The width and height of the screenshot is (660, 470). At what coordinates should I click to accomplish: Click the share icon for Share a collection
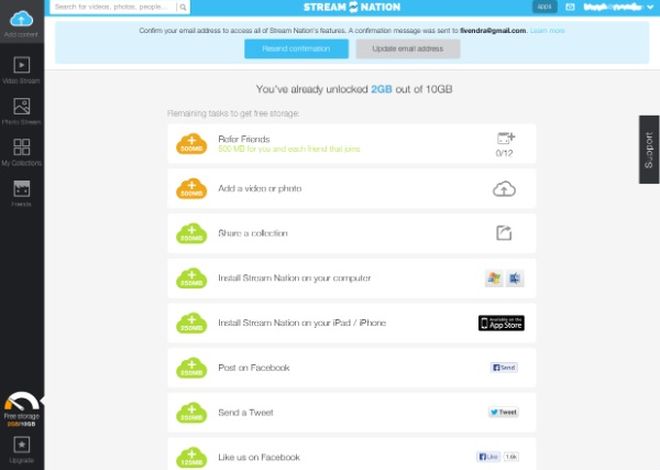504,233
